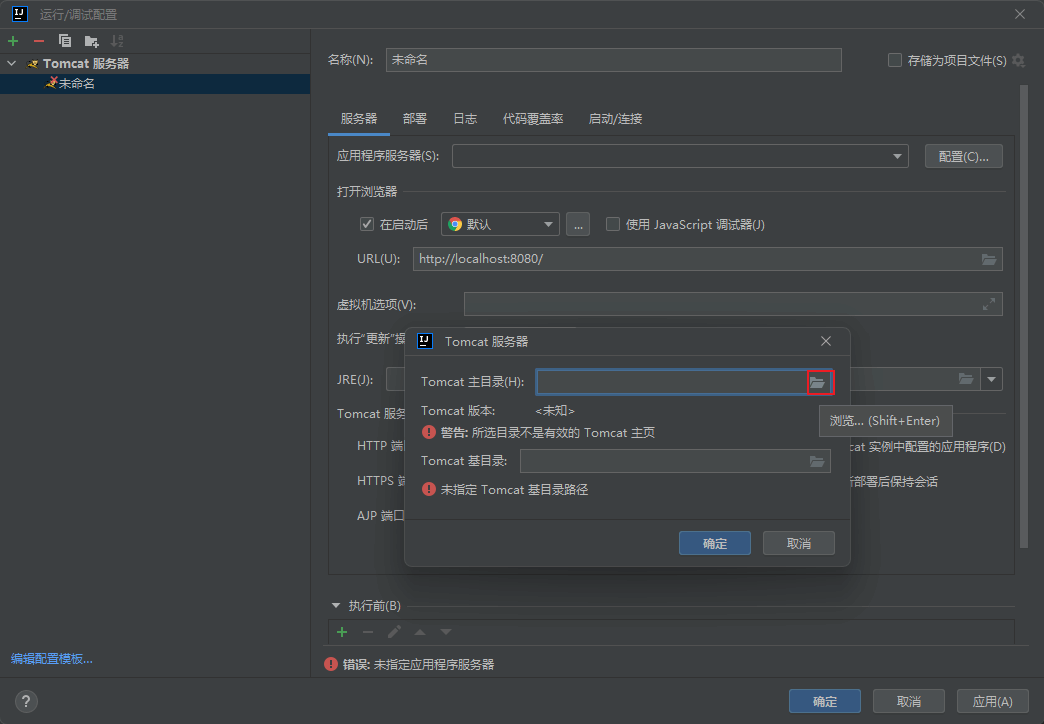
Task: Switch to the 代码覆盖率 tab
Action: (533, 119)
